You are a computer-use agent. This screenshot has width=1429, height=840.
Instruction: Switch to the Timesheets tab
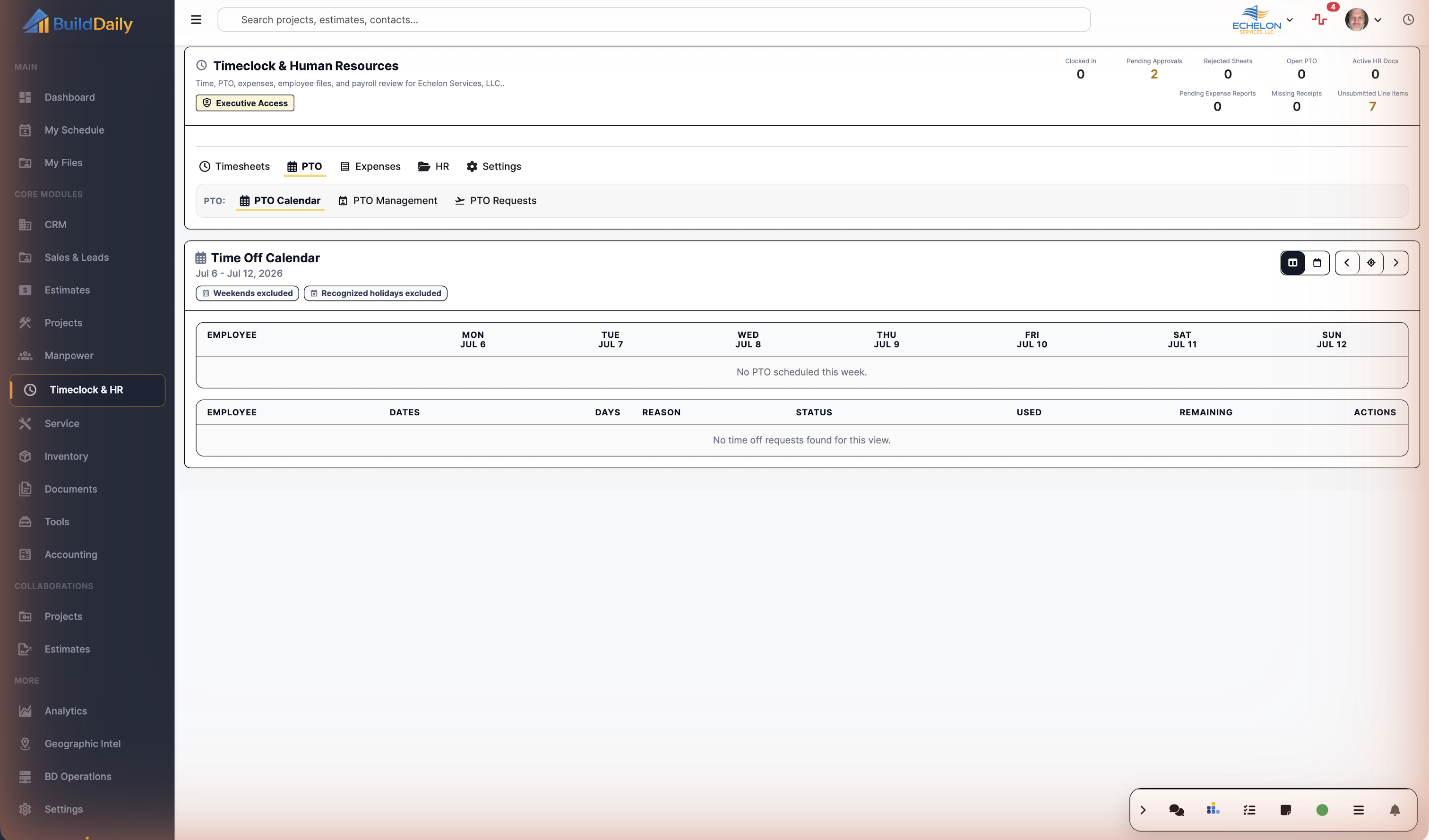coord(234,166)
